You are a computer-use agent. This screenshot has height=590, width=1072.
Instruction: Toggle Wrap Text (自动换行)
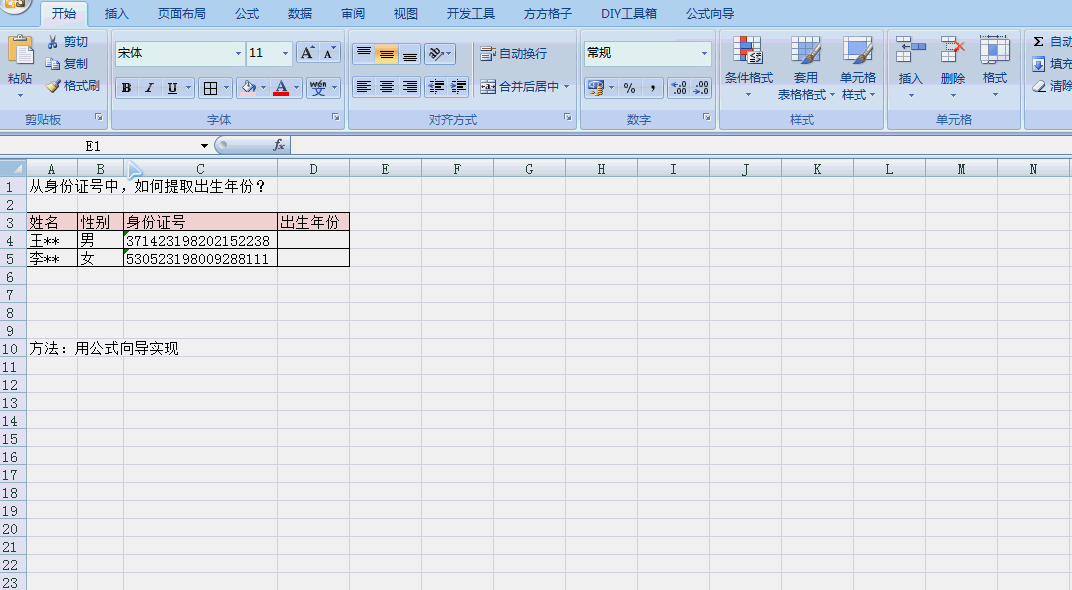click(513, 53)
